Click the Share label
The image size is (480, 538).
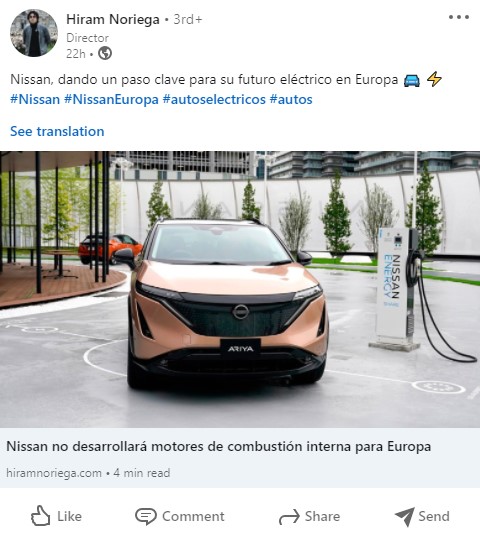323,516
